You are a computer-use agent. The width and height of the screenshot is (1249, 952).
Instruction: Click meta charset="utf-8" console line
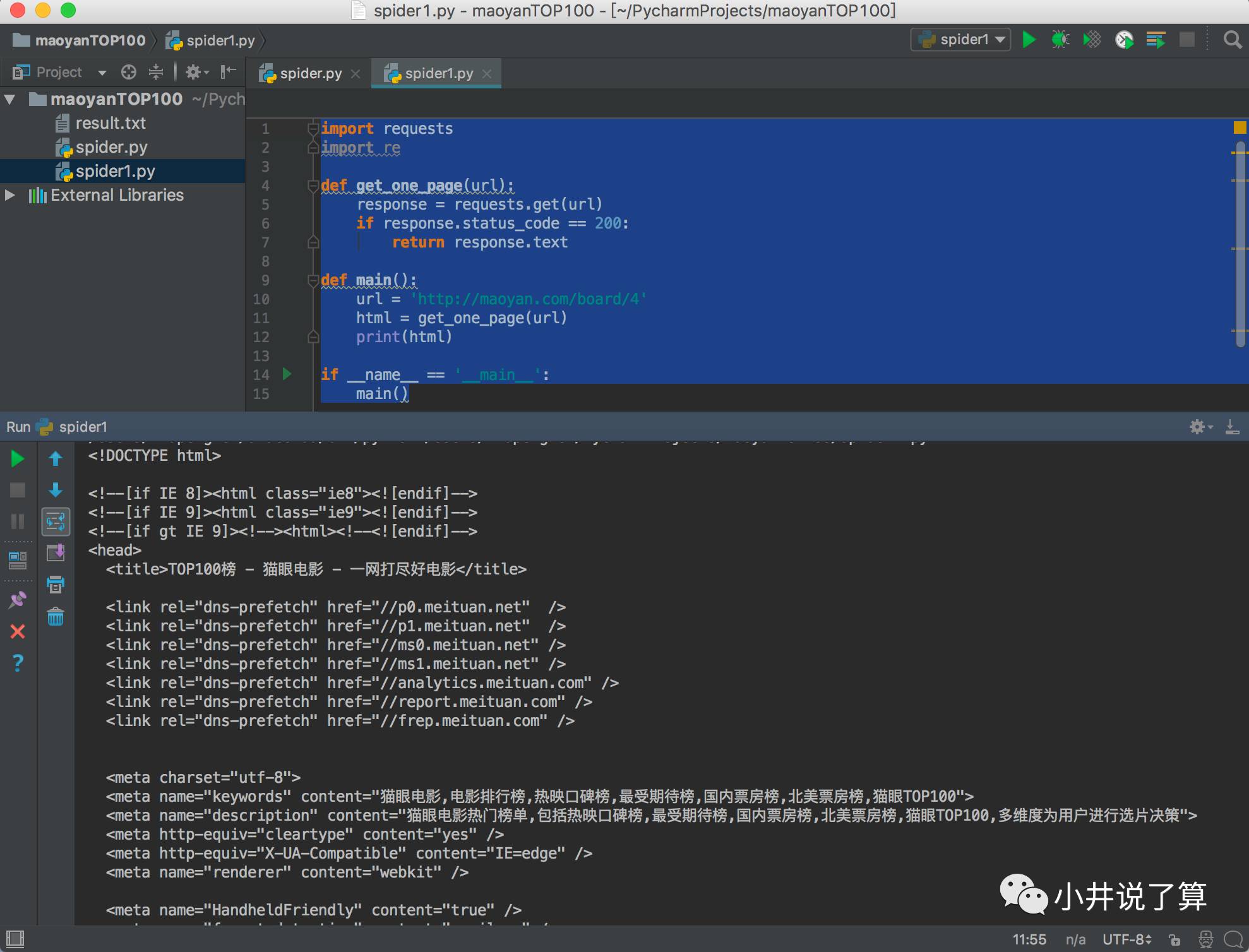203,778
